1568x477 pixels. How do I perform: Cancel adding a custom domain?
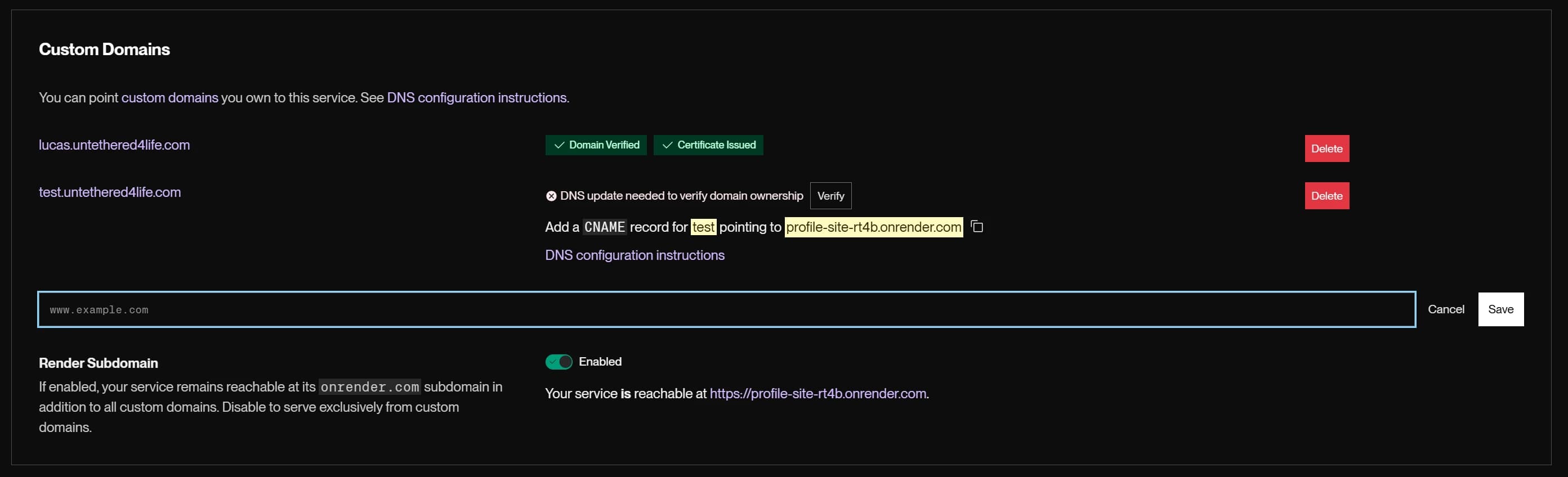click(1446, 310)
